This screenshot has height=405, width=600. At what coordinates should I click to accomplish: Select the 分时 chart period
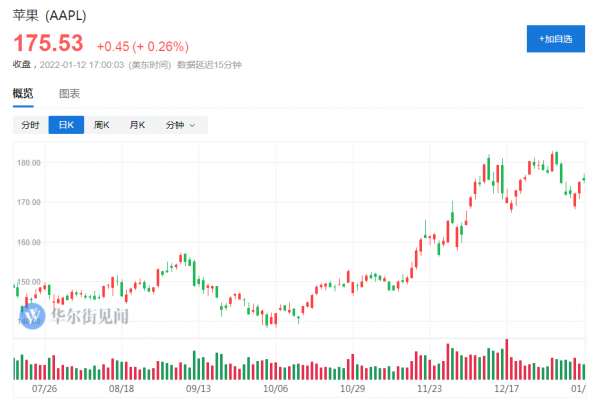[30, 125]
